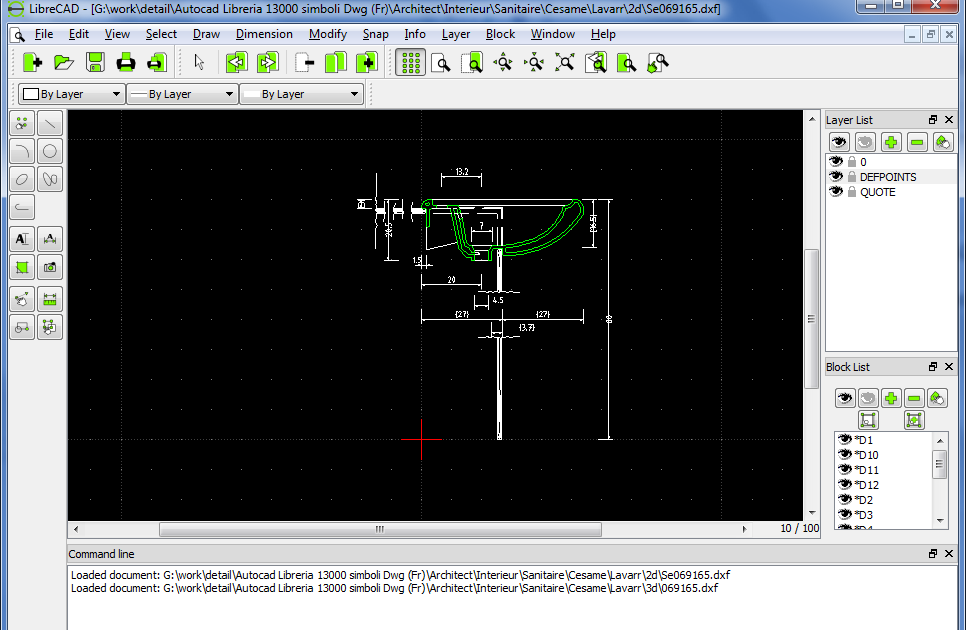The width and height of the screenshot is (966, 630).
Task: Open the Create Block tool
Action: click(x=22, y=327)
